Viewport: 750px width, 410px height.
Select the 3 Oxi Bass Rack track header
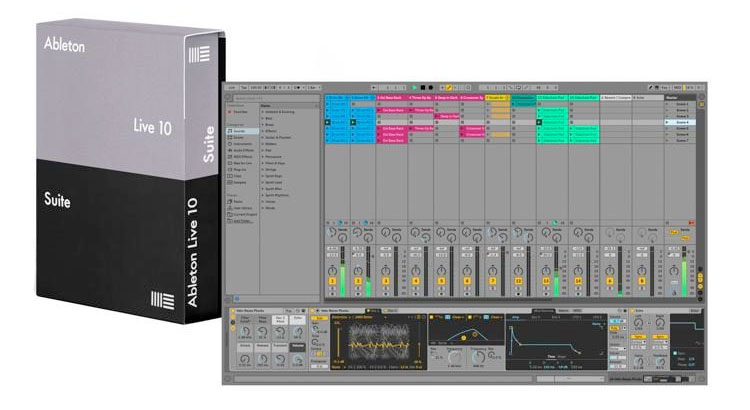click(391, 98)
